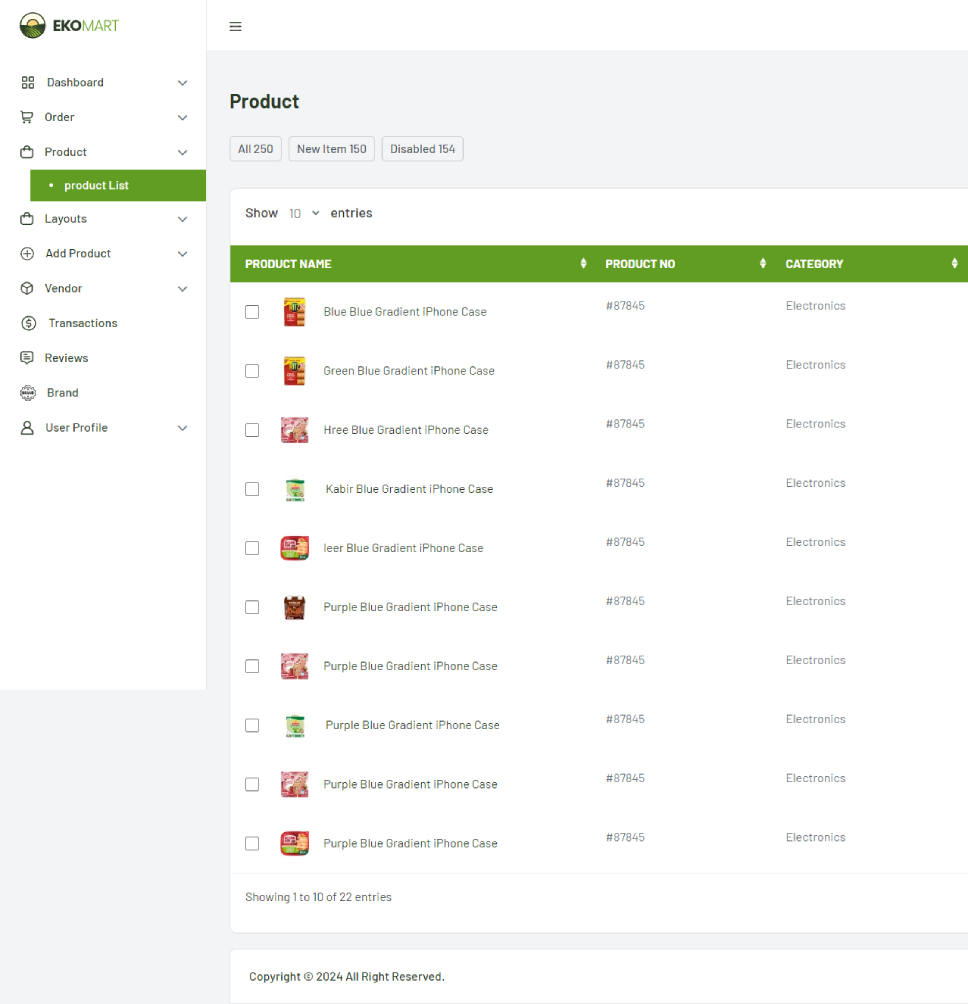Click thumbnail of Kabir Blue Gradient iPhone Case
The width and height of the screenshot is (968, 1004).
click(x=295, y=489)
